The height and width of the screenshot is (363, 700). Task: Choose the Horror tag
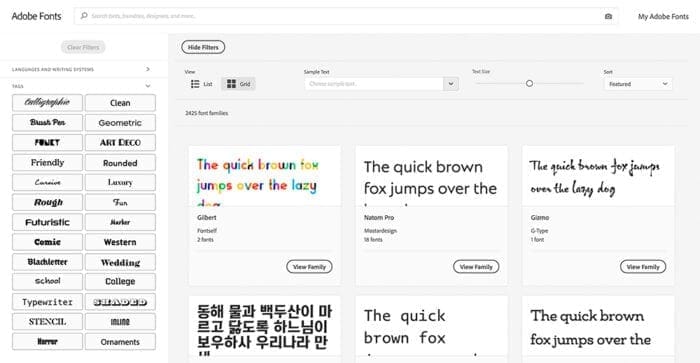click(x=47, y=342)
